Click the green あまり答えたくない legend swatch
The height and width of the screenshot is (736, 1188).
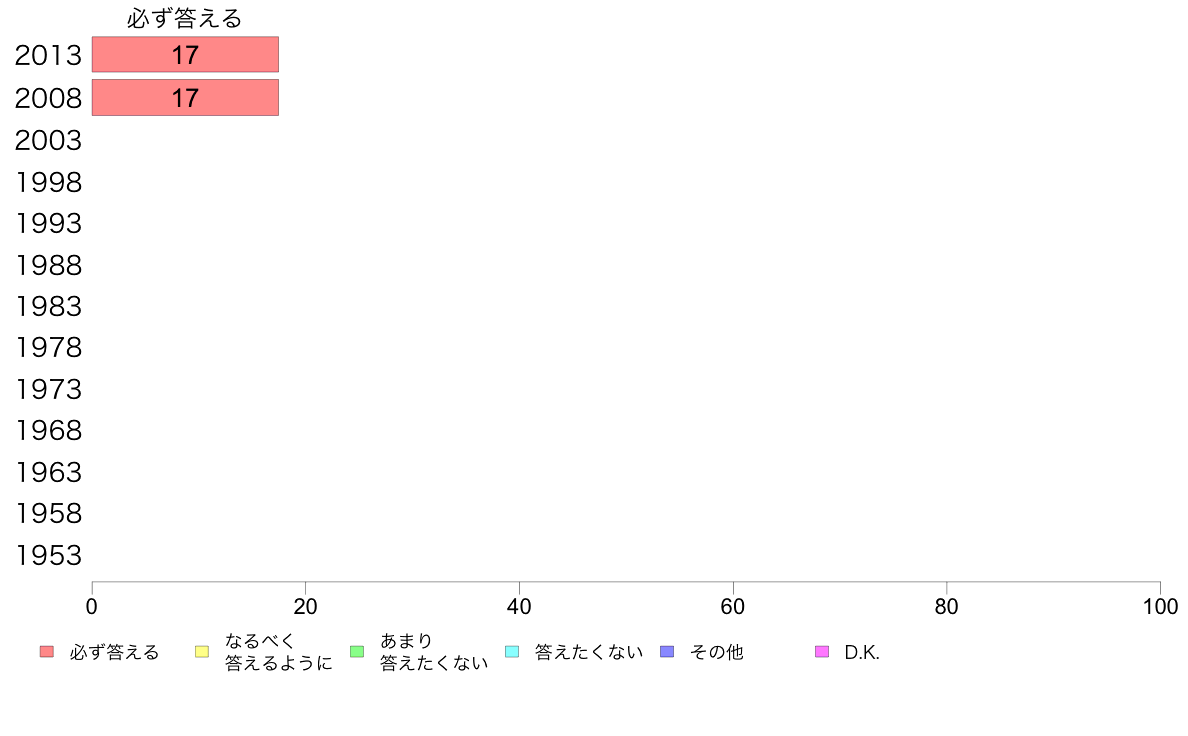click(358, 652)
